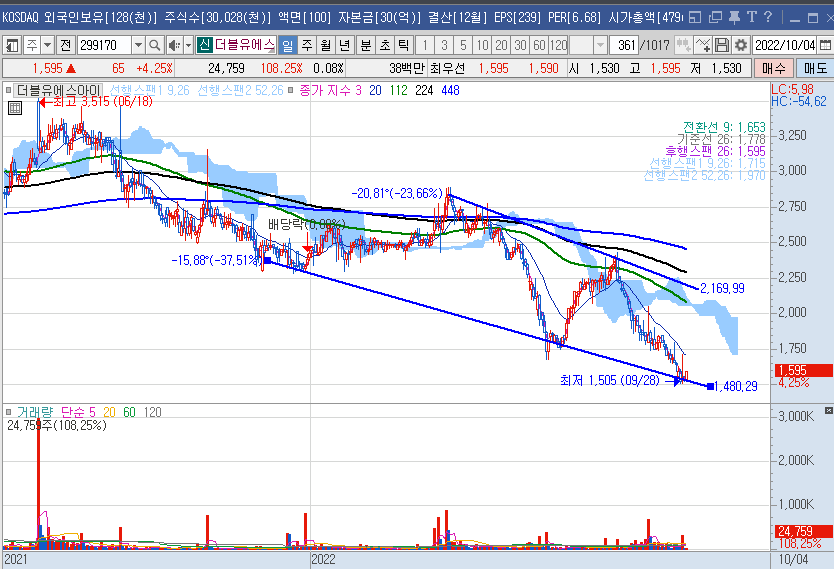
Task: Click the candle count field 361
Action: tap(624, 45)
